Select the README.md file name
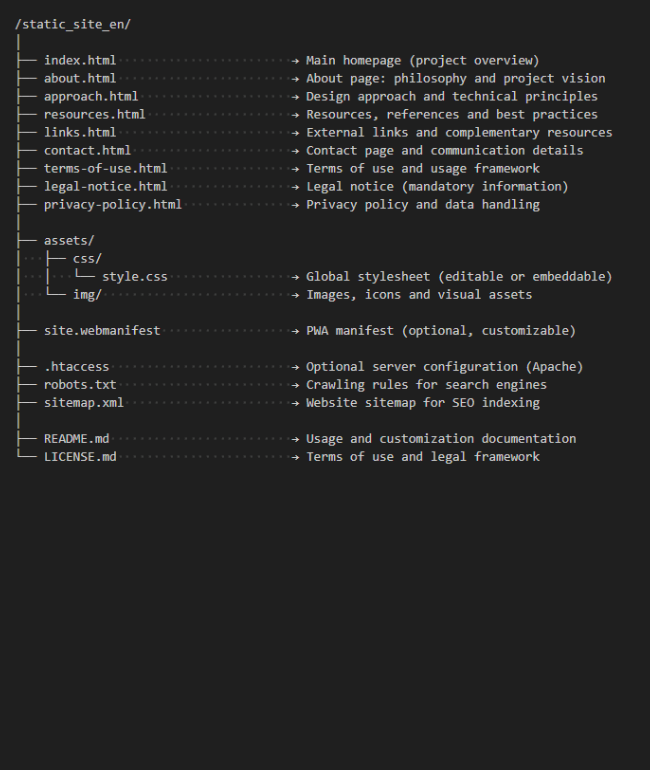 (77, 439)
